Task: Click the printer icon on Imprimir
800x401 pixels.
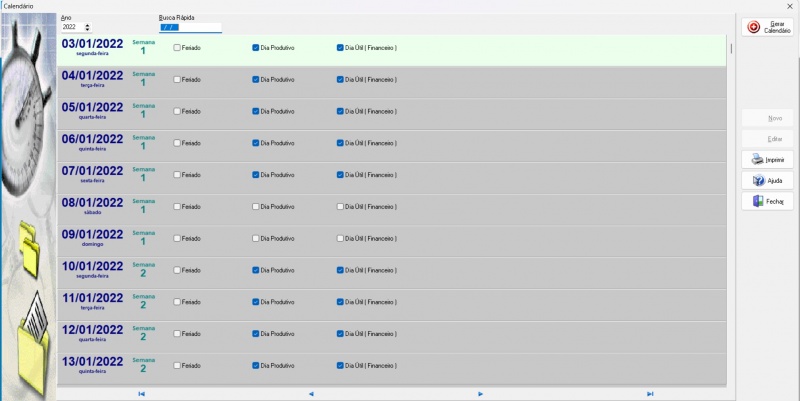Action: pyautogui.click(x=758, y=160)
